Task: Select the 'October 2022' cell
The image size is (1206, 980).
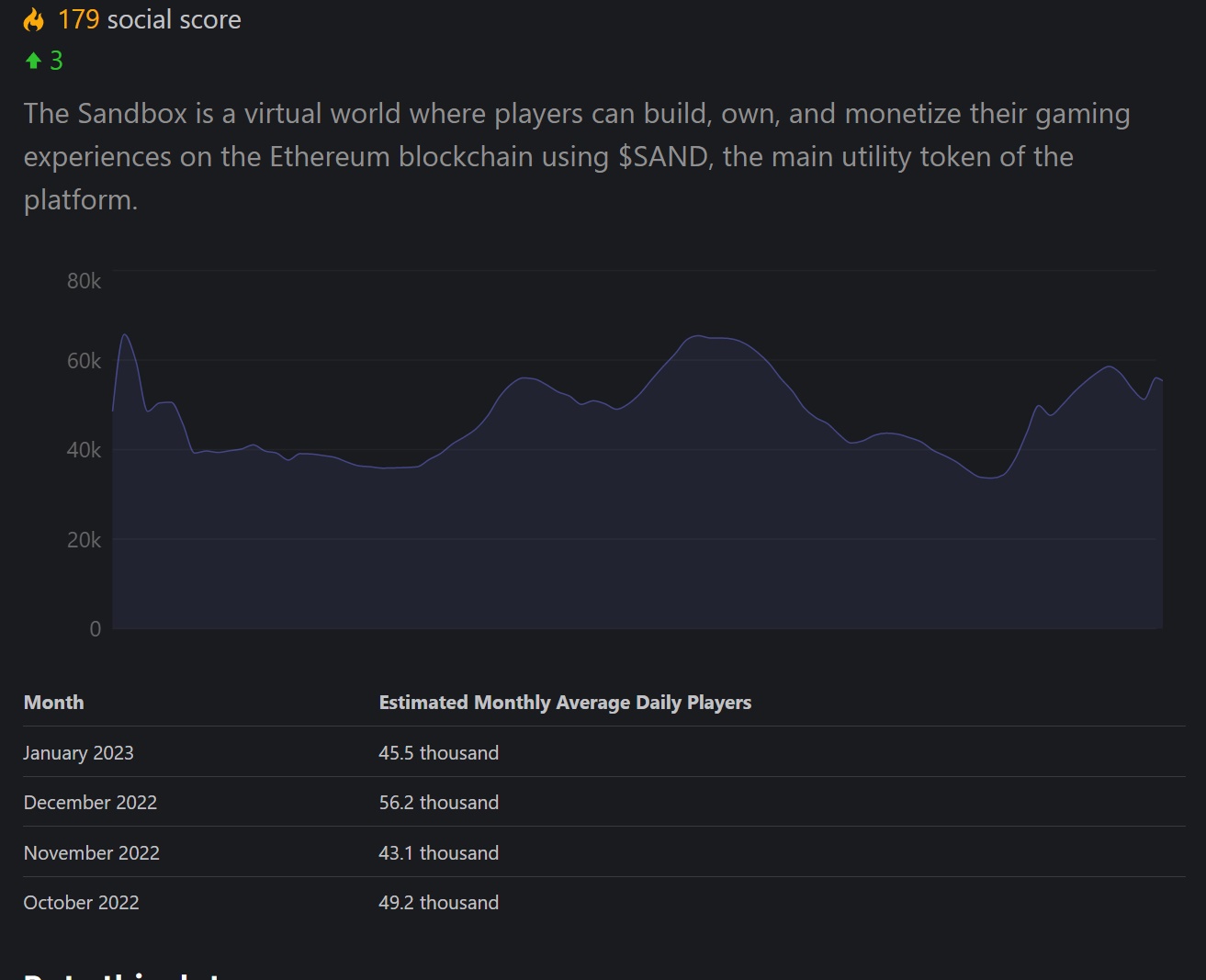Action: [x=81, y=903]
